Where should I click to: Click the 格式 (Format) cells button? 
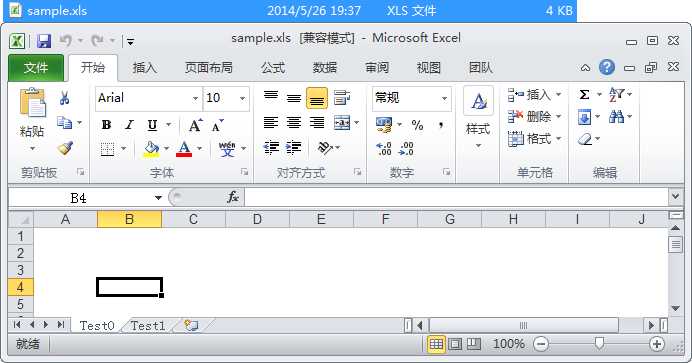click(x=534, y=139)
